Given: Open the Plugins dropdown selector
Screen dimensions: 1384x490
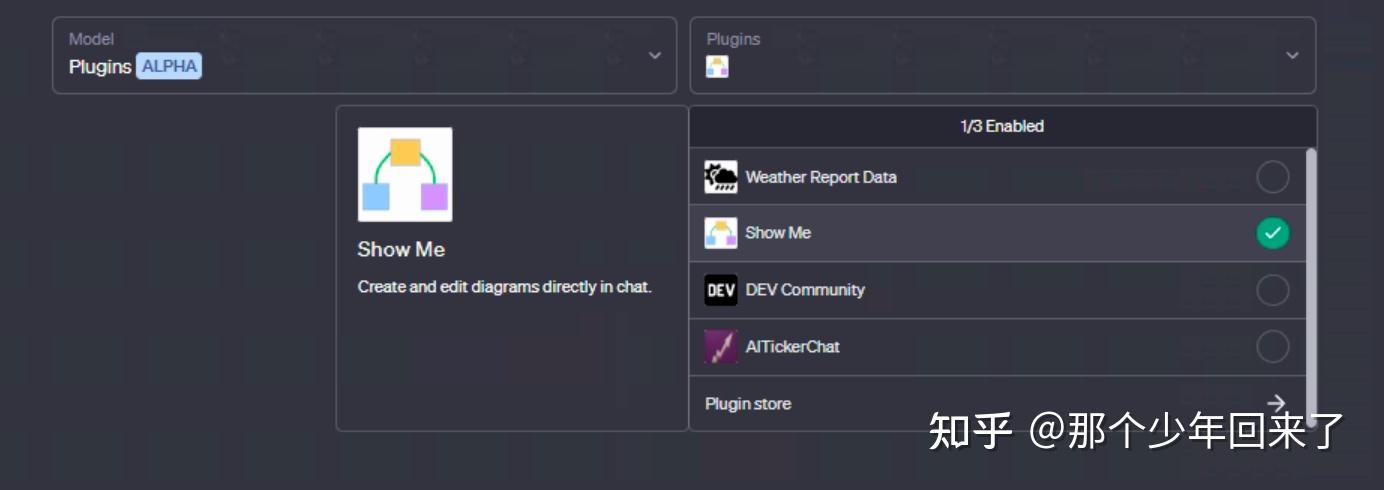Looking at the screenshot, I should pos(1002,56).
